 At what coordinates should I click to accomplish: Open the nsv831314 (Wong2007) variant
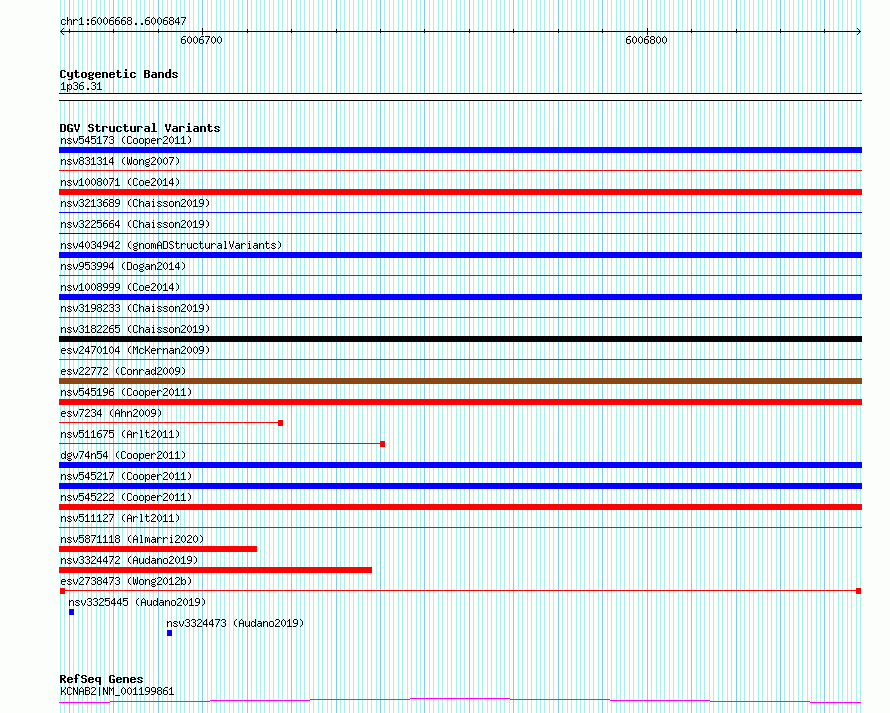pyautogui.click(x=120, y=161)
